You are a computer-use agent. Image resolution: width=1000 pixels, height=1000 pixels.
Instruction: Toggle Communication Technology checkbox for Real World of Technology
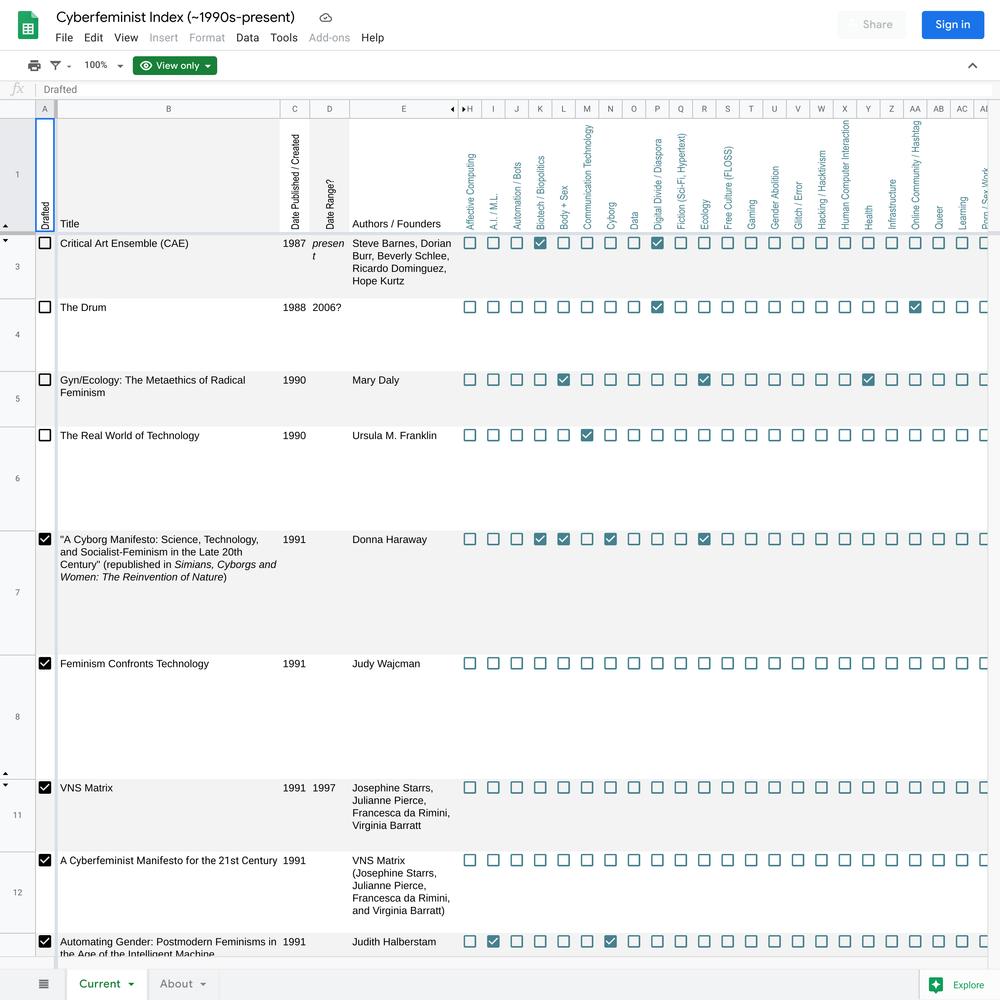pyautogui.click(x=587, y=435)
